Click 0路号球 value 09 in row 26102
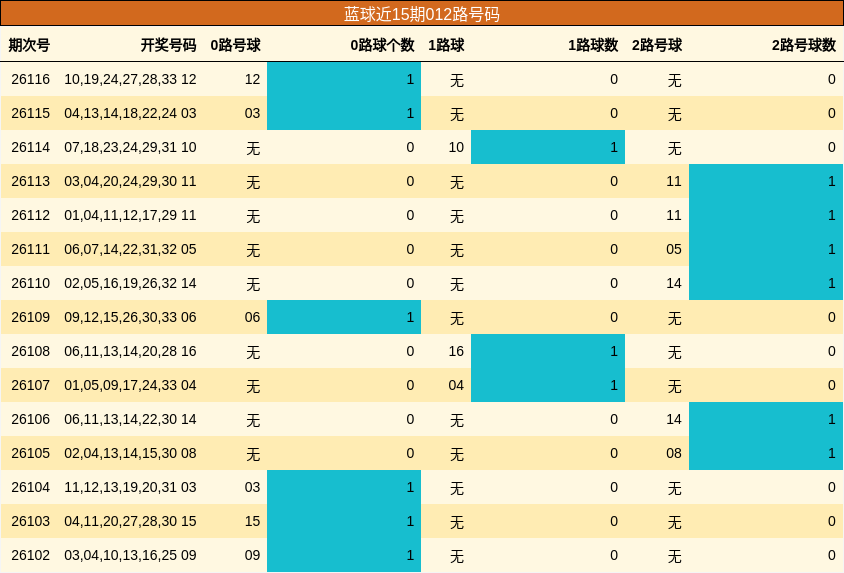844x573 pixels. [252, 555]
